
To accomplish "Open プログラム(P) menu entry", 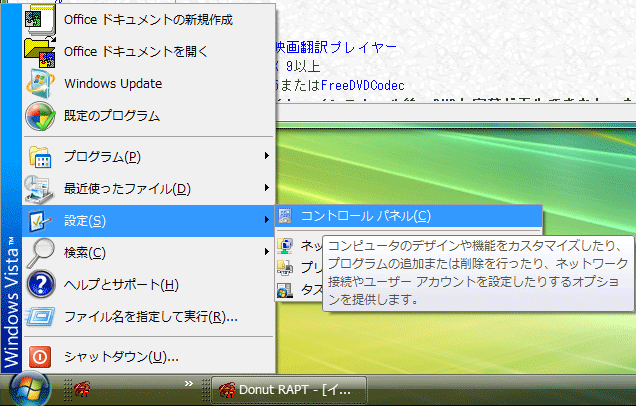I will click(149, 157).
